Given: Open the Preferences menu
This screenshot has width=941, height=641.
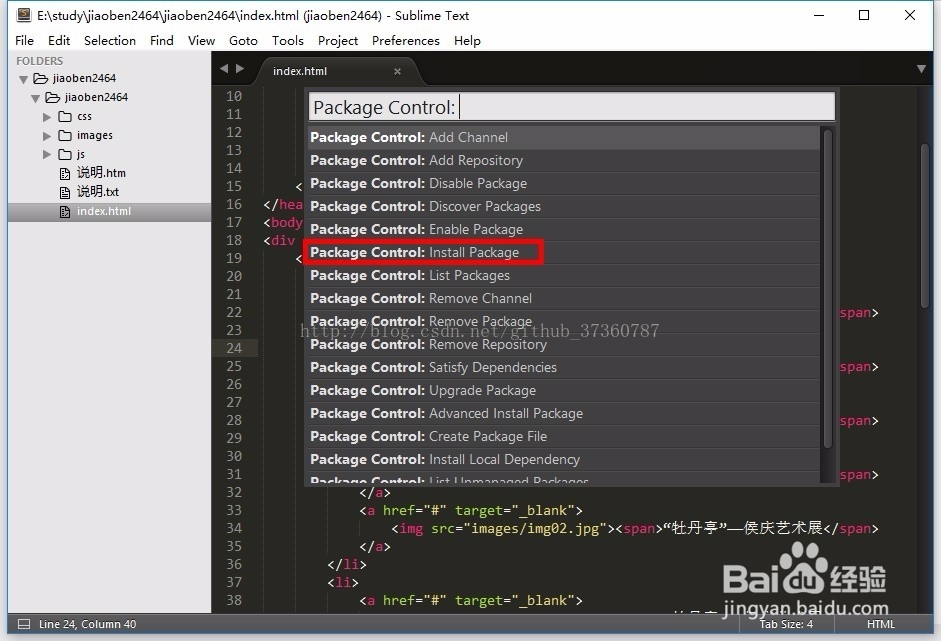Looking at the screenshot, I should pos(406,40).
